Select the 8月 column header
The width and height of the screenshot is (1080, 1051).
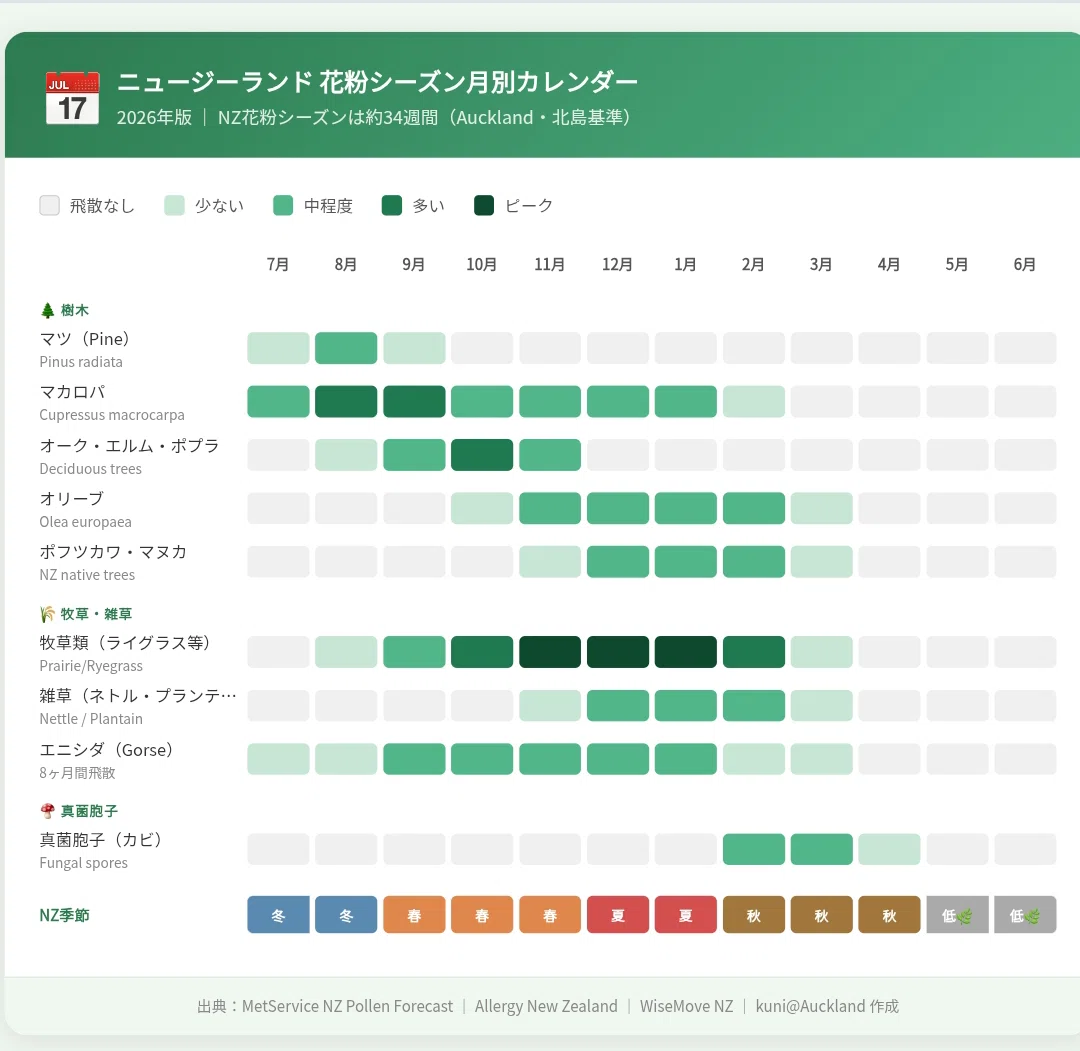coord(346,264)
